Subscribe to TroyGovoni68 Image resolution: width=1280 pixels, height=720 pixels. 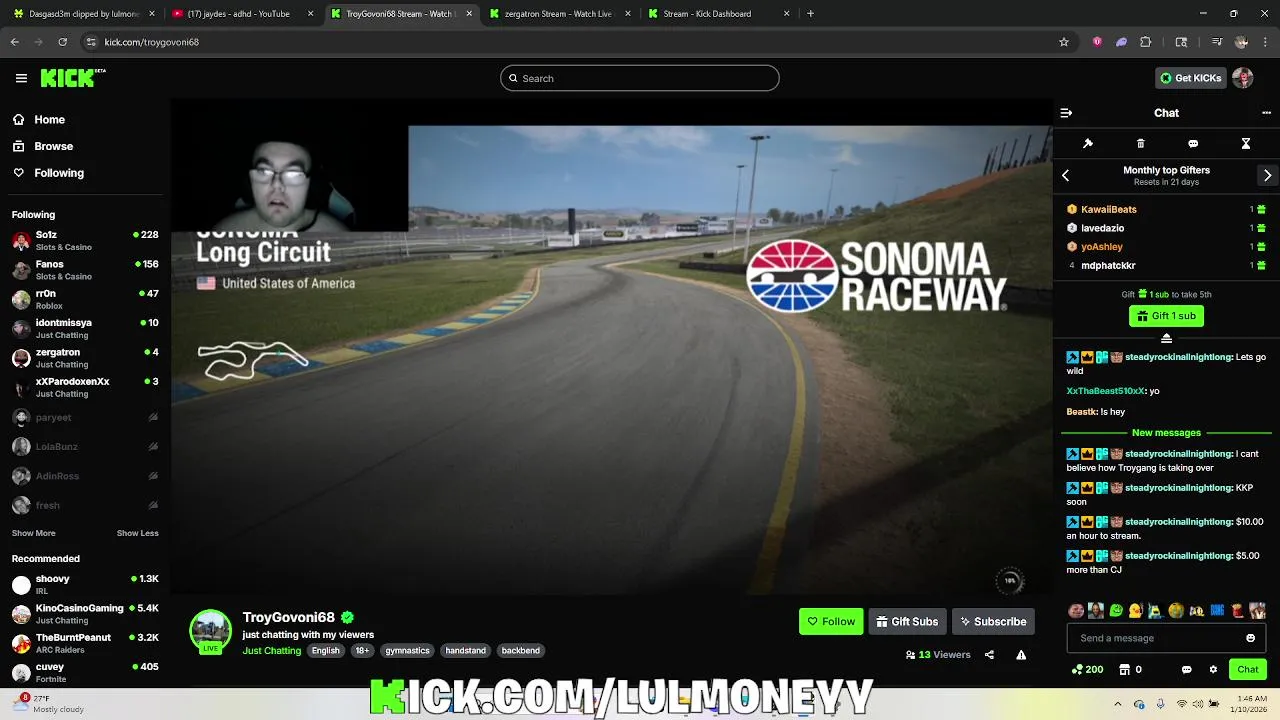(993, 621)
